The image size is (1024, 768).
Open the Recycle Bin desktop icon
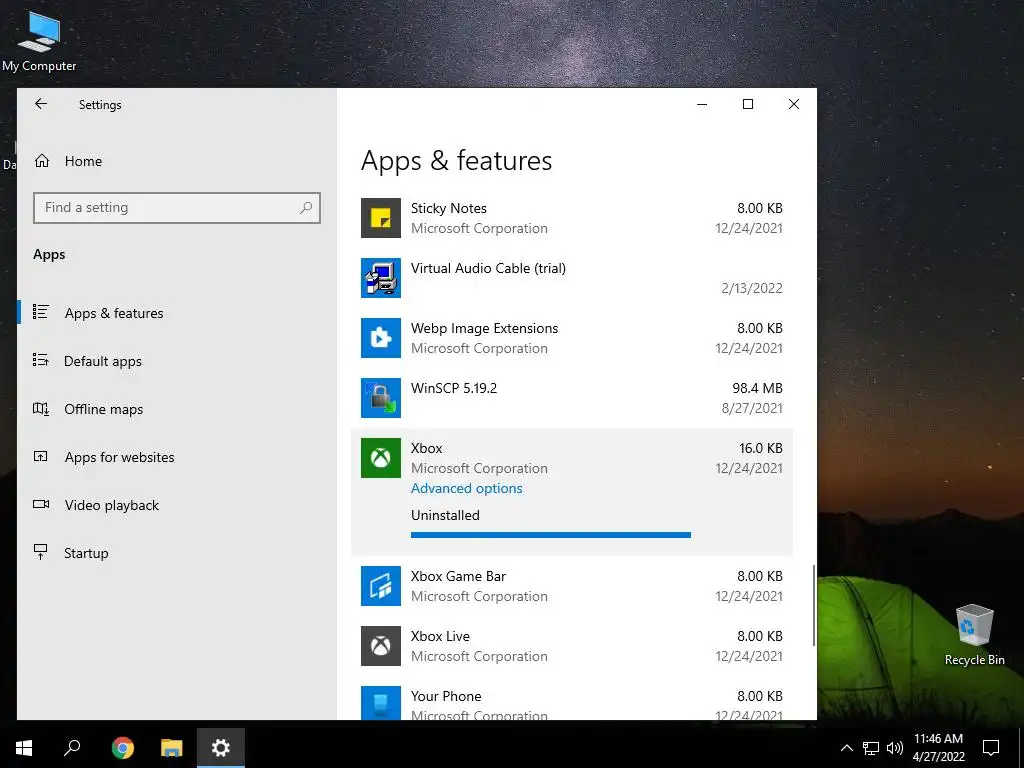click(x=974, y=634)
